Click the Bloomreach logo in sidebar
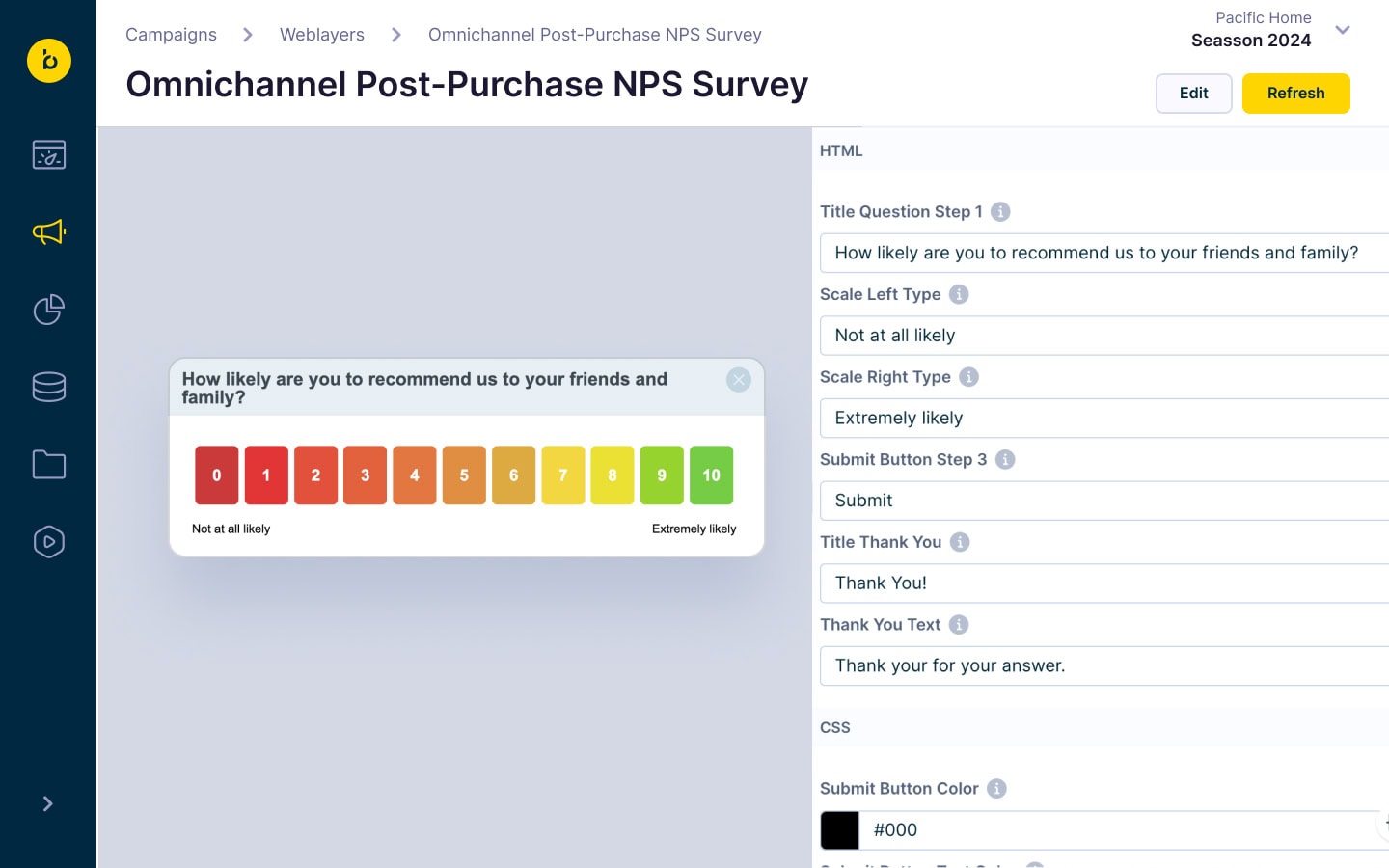This screenshot has height=868, width=1389. click(49, 61)
